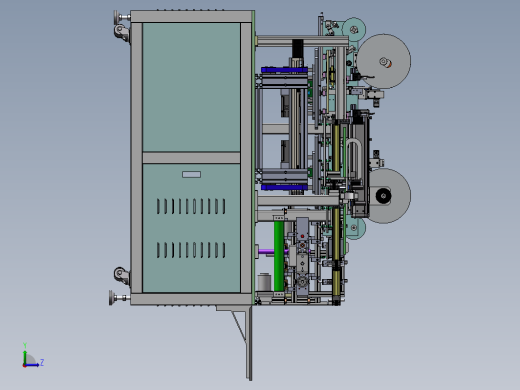Select the lower blue plate
The height and width of the screenshot is (390, 520).
(284, 188)
